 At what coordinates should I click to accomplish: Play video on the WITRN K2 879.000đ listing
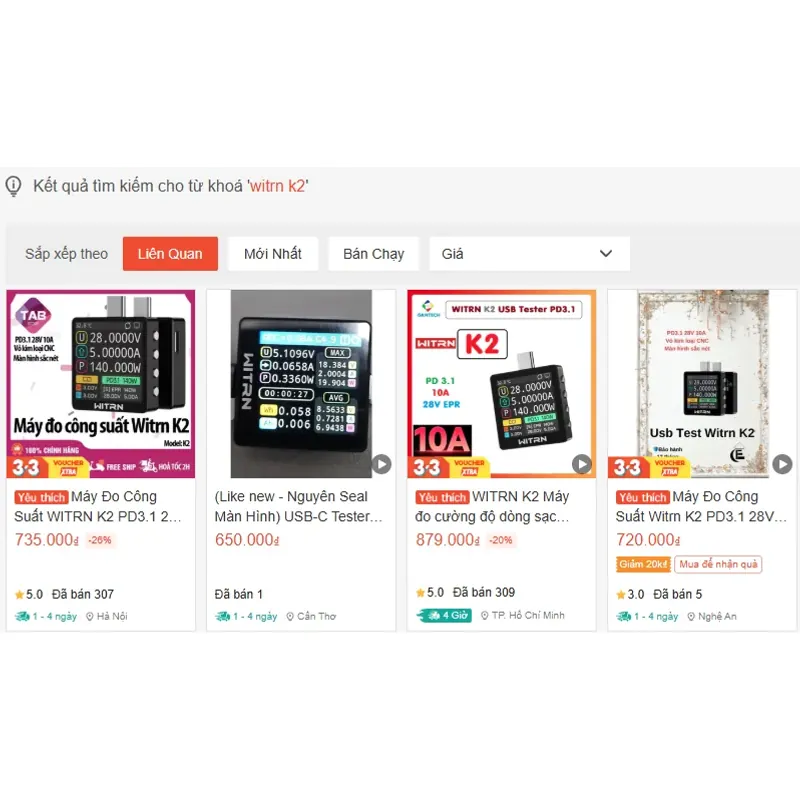(x=582, y=464)
